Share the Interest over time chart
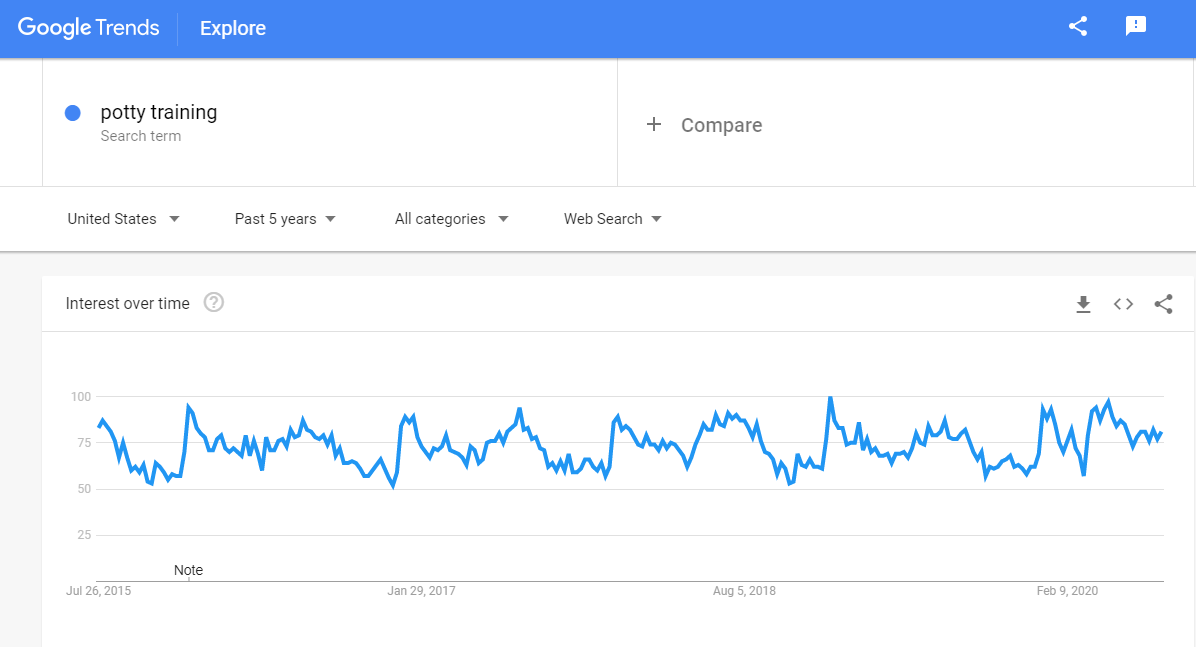Viewport: 1196px width, 647px height. click(1163, 304)
